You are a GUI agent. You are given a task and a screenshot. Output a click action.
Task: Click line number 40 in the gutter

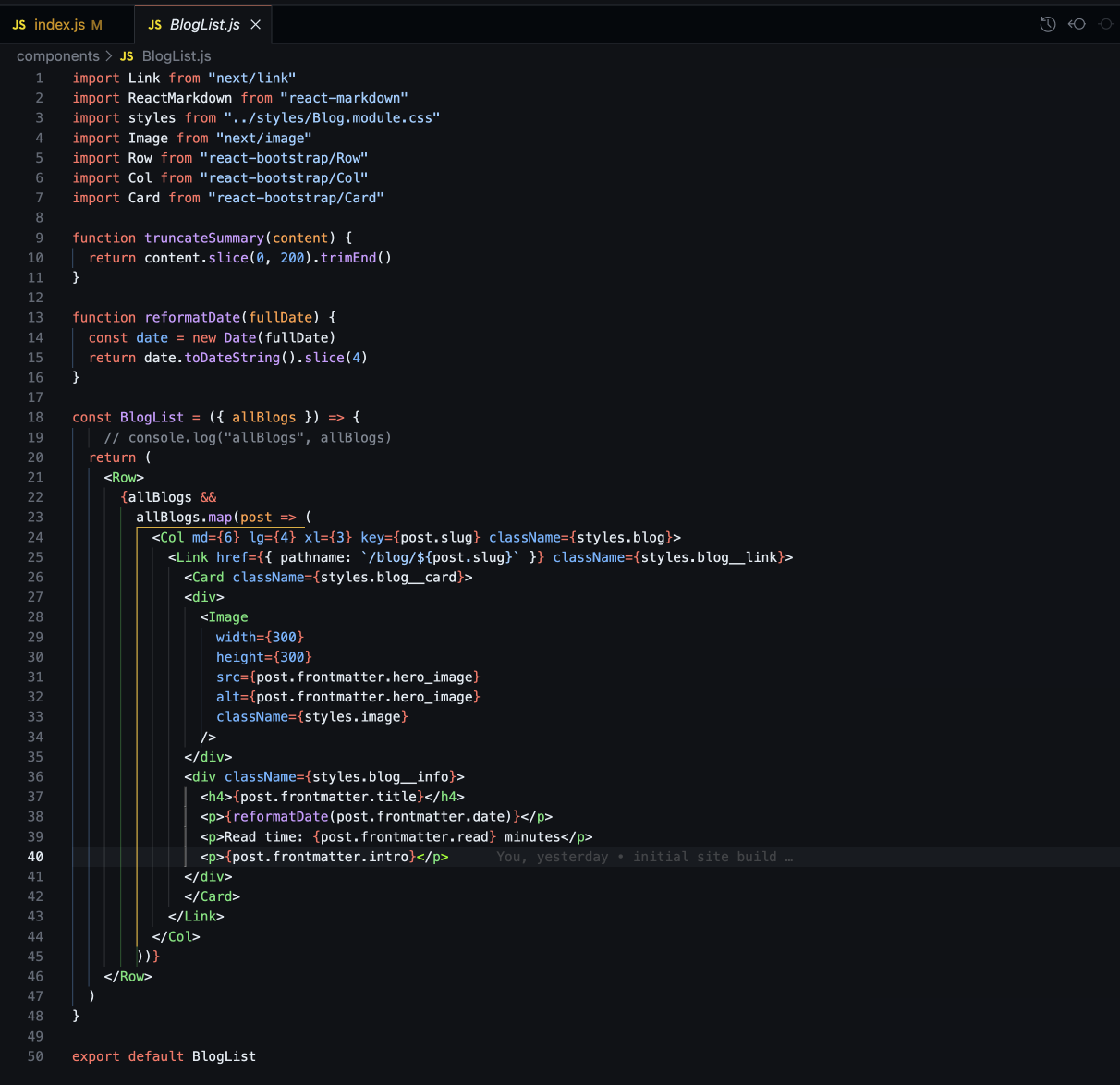[35, 857]
